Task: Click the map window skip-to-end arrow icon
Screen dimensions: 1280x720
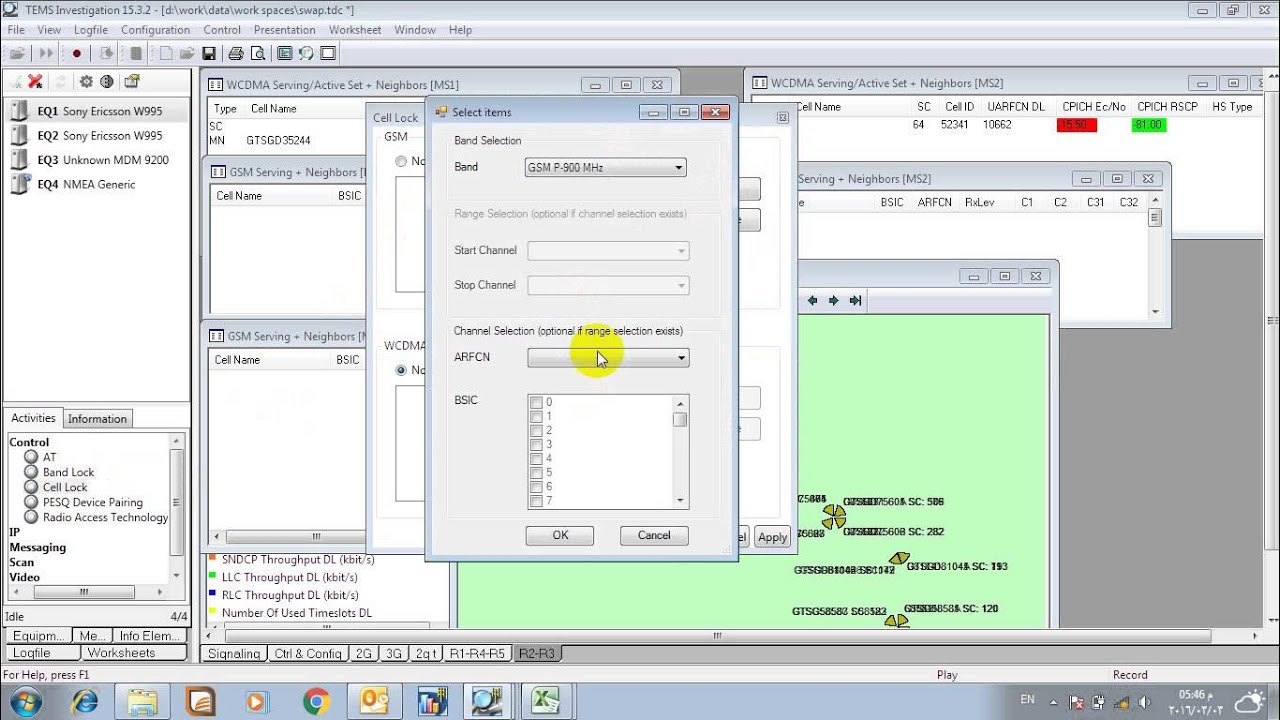Action: pyautogui.click(x=856, y=300)
